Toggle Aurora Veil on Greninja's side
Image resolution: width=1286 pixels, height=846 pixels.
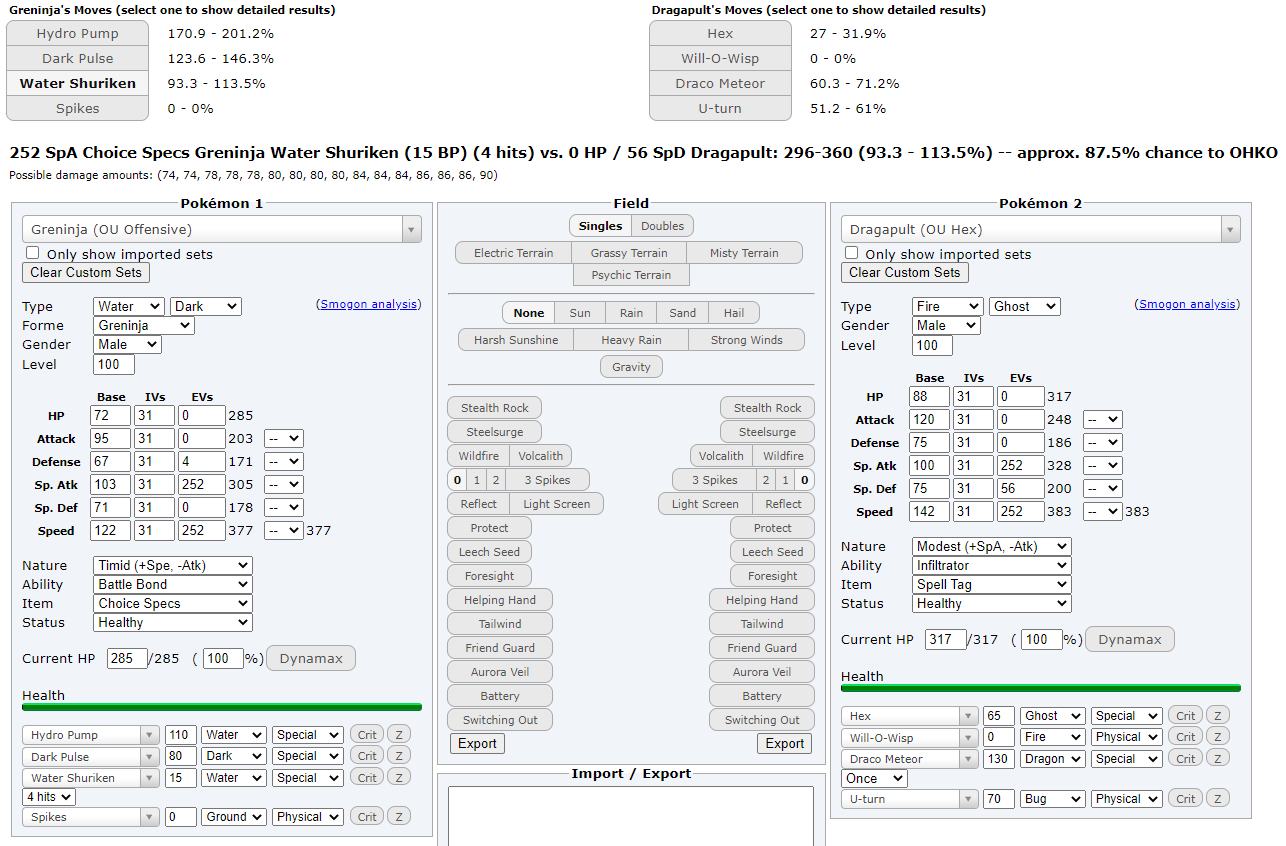pos(500,672)
